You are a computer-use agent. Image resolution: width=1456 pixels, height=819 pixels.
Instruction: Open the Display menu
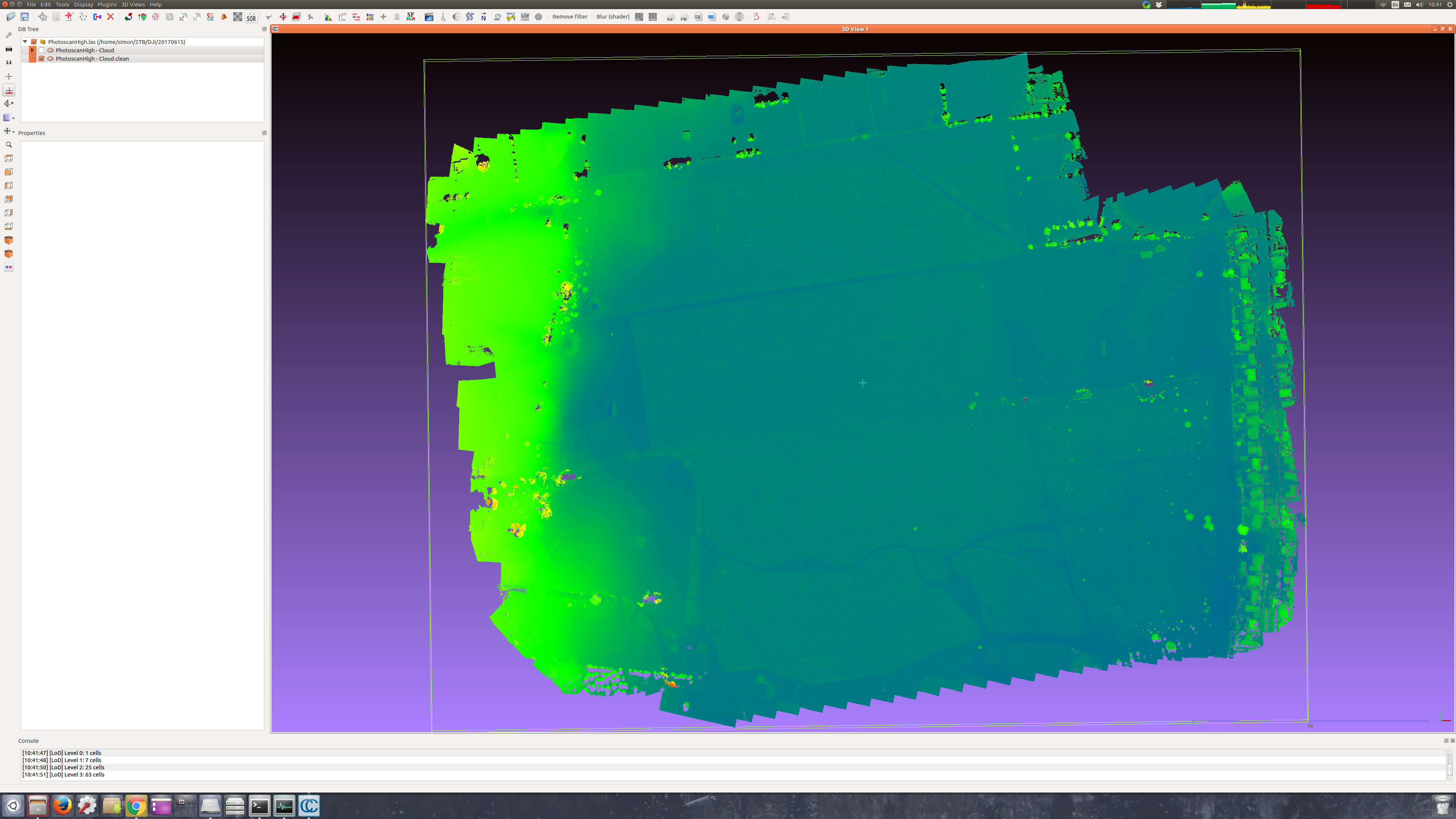[x=83, y=5]
